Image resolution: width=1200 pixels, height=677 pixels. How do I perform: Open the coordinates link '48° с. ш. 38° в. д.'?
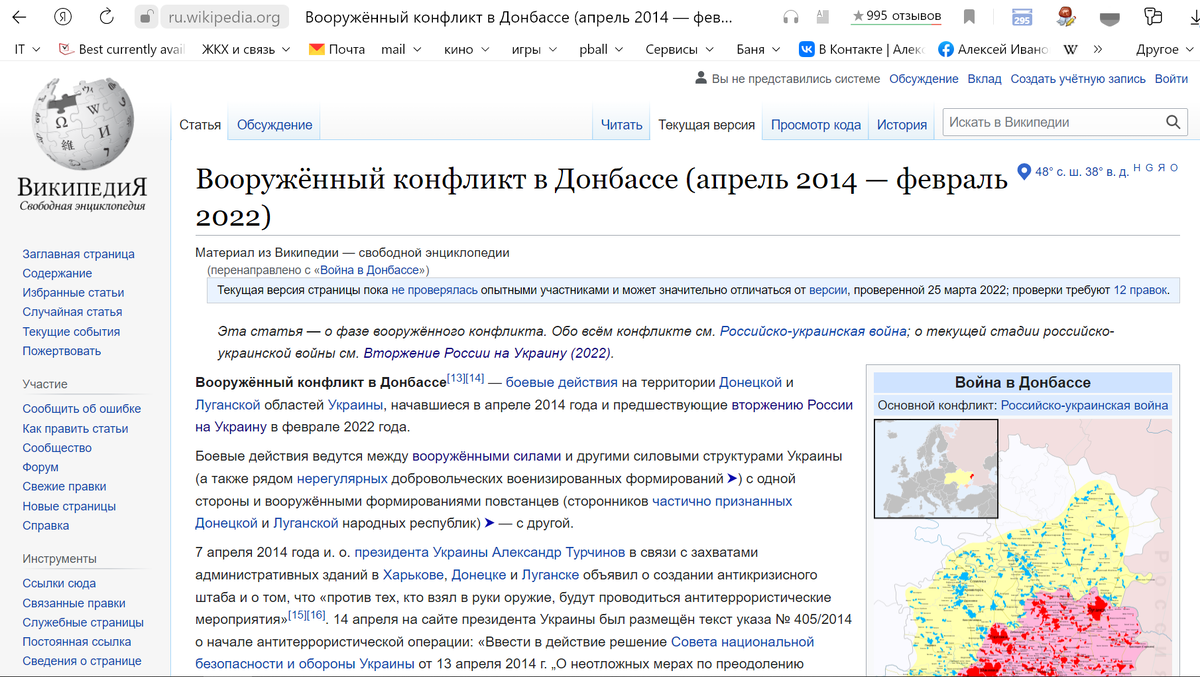pos(1082,171)
